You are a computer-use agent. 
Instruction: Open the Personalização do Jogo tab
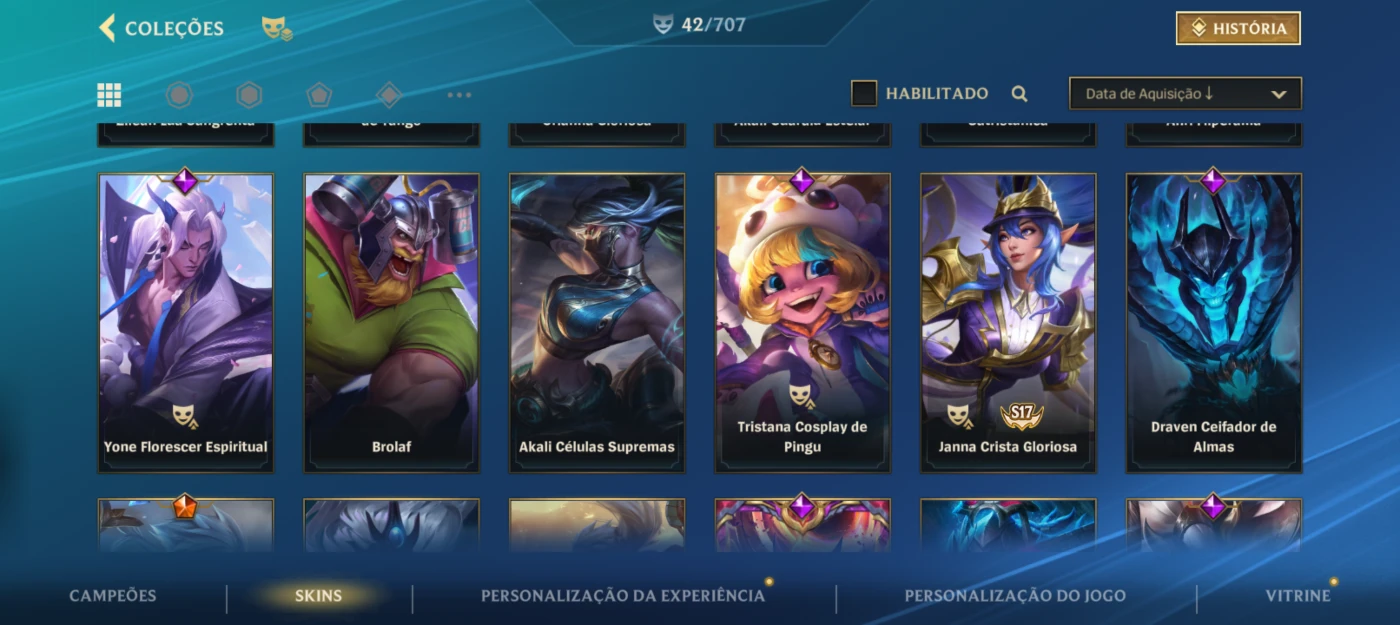(x=1015, y=596)
